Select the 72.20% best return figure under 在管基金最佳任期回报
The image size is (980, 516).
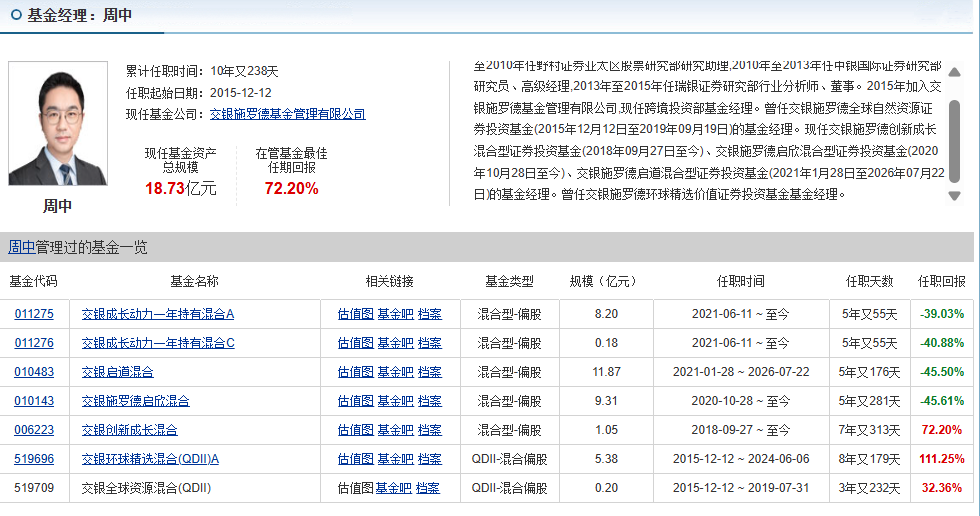click(291, 189)
